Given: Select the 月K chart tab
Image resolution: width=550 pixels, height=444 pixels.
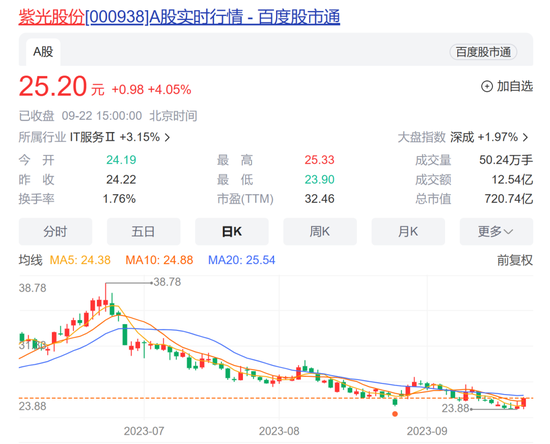Looking at the screenshot, I should (408, 231).
